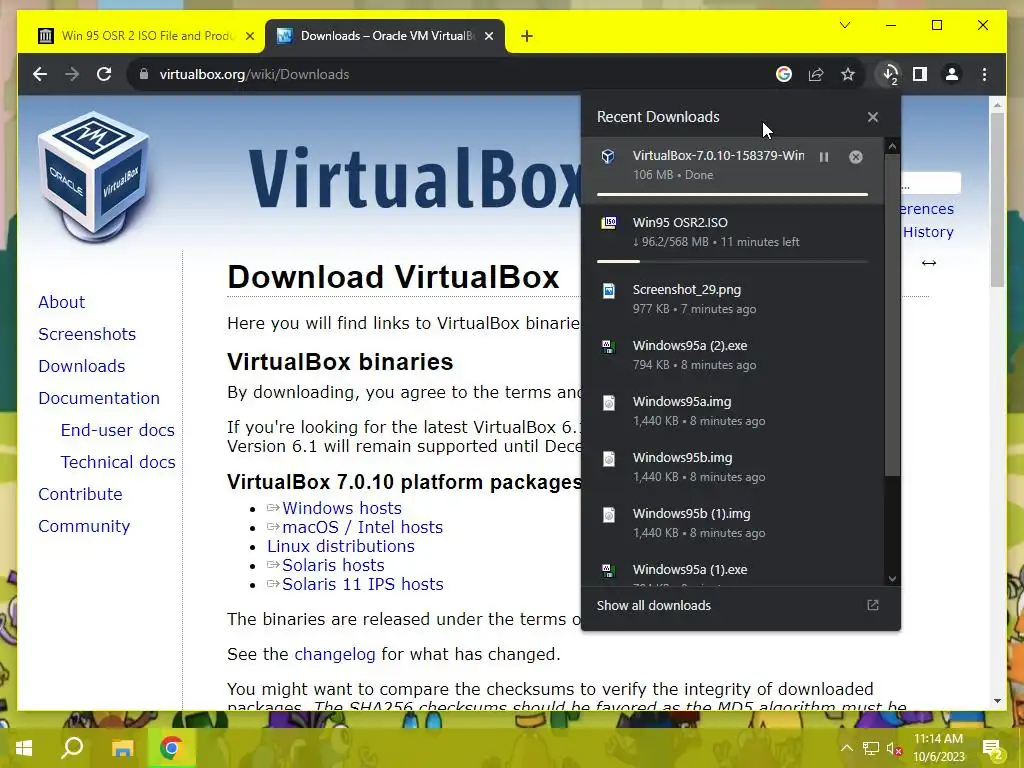Click the Windows95b.img file icon
Image resolution: width=1024 pixels, height=768 pixels.
609,458
